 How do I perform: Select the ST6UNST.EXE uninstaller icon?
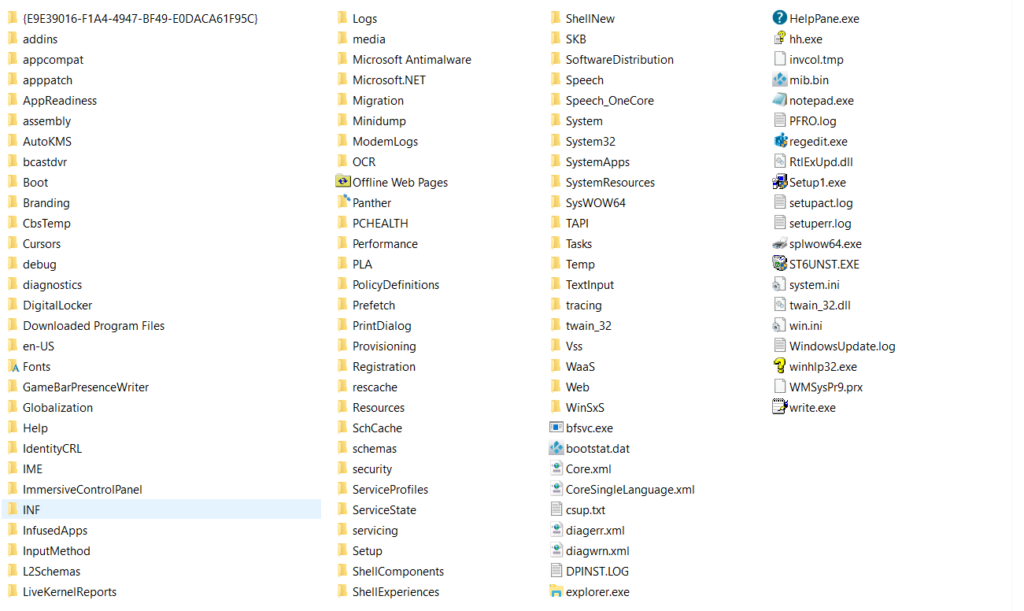coord(779,264)
